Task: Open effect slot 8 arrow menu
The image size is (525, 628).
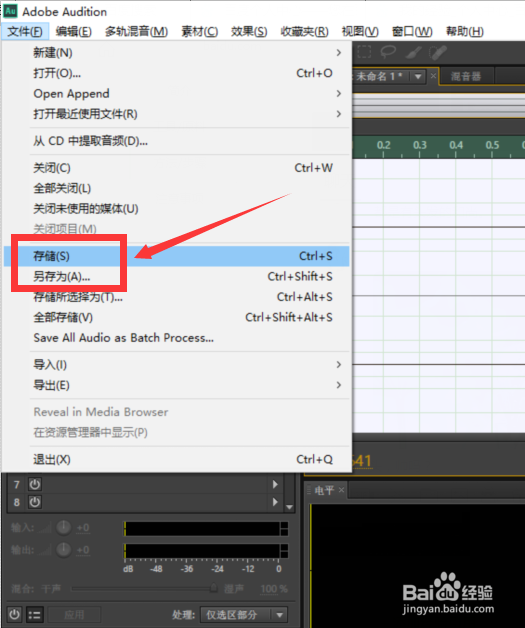Action: pyautogui.click(x=275, y=502)
